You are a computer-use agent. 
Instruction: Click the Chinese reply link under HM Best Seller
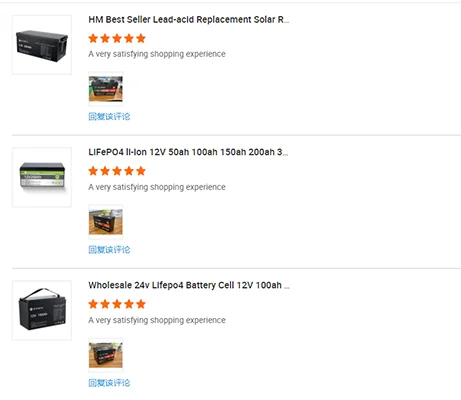pyautogui.click(x=109, y=117)
